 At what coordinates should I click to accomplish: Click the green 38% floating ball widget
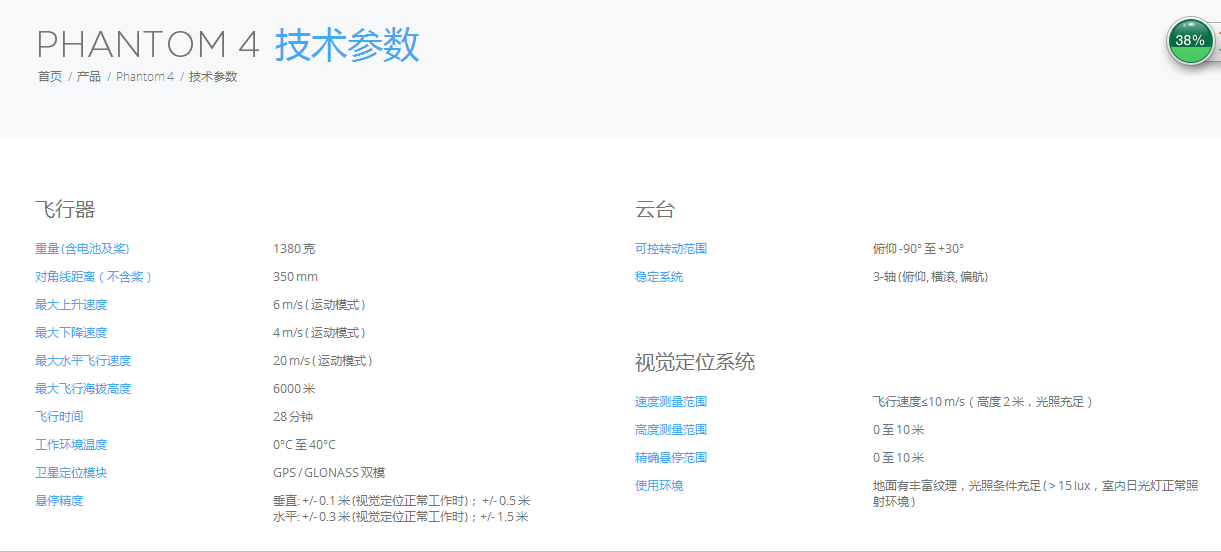(1190, 41)
